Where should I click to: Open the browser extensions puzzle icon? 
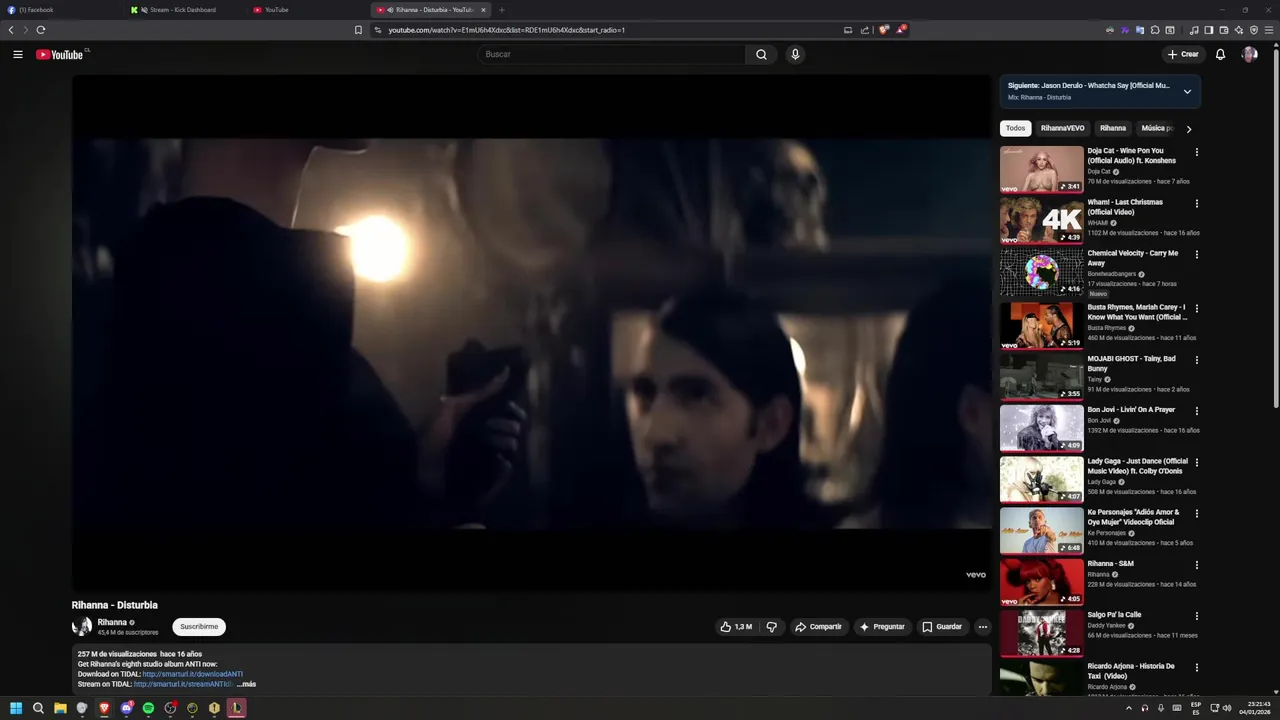pyautogui.click(x=1155, y=30)
